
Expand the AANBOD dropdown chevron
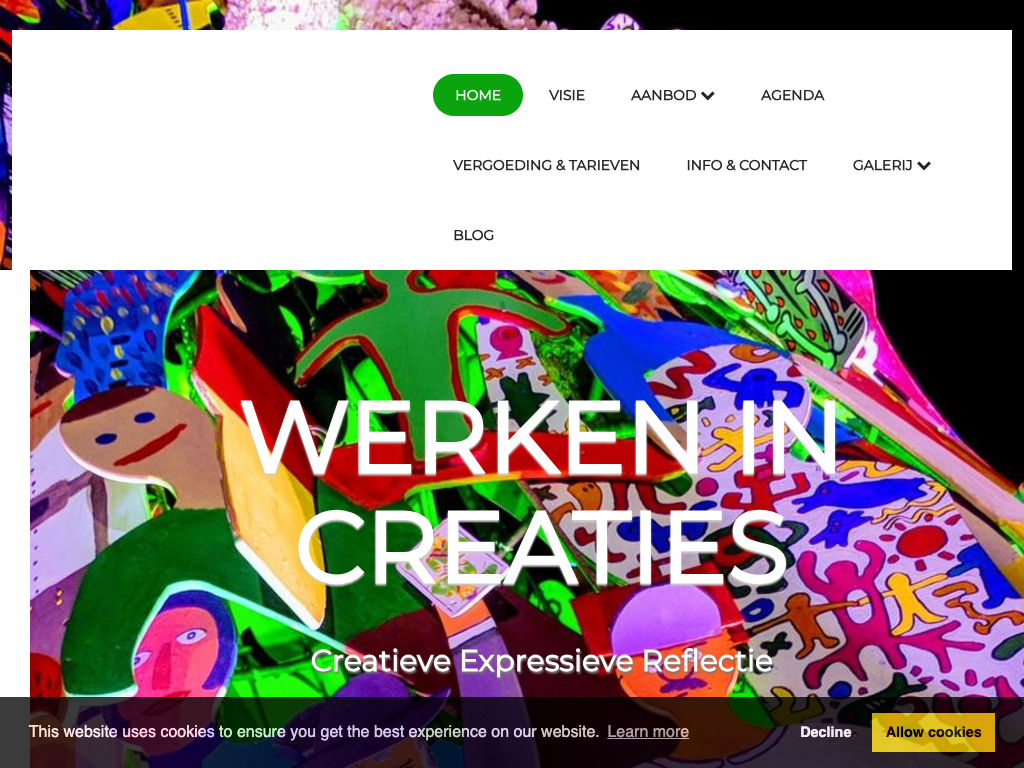click(x=708, y=96)
